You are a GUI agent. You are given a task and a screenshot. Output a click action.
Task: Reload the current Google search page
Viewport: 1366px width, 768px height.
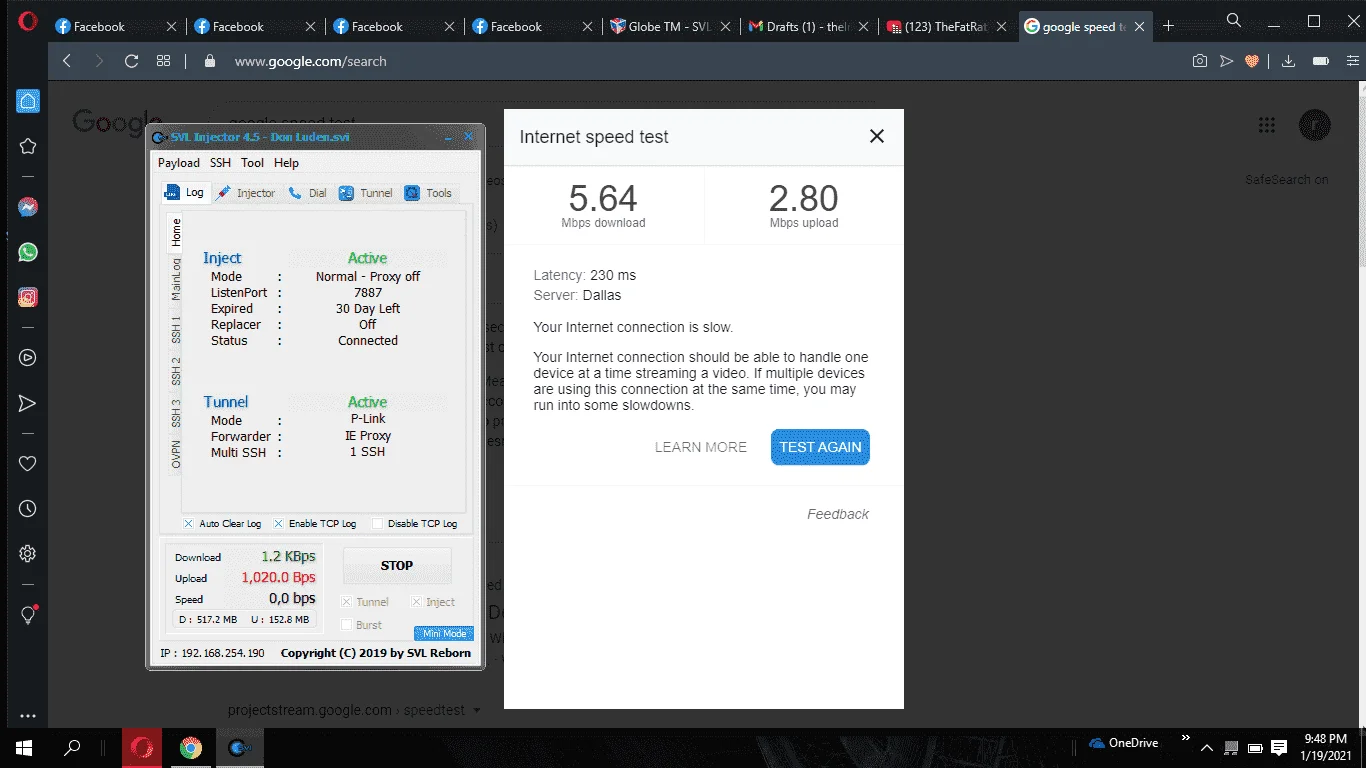[x=131, y=61]
